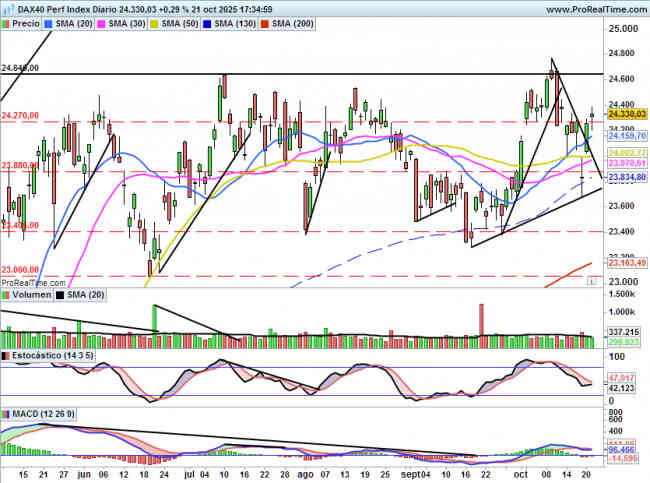650x483 pixels.
Task: Click the Volumen indicator legend icon
Action: coord(6,296)
